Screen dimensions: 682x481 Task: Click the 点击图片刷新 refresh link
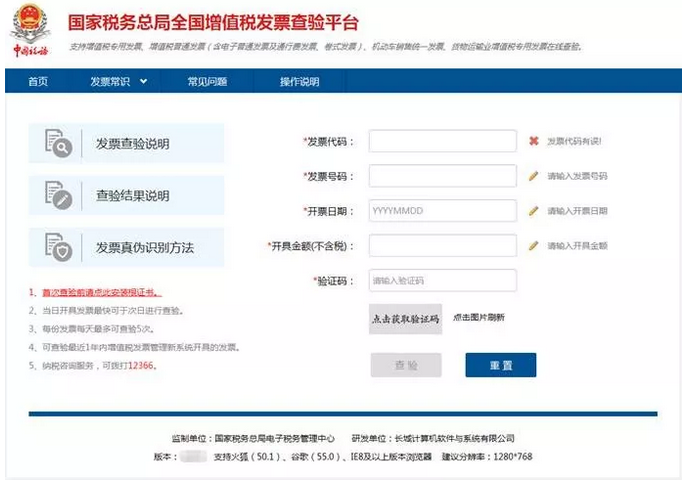(x=478, y=317)
